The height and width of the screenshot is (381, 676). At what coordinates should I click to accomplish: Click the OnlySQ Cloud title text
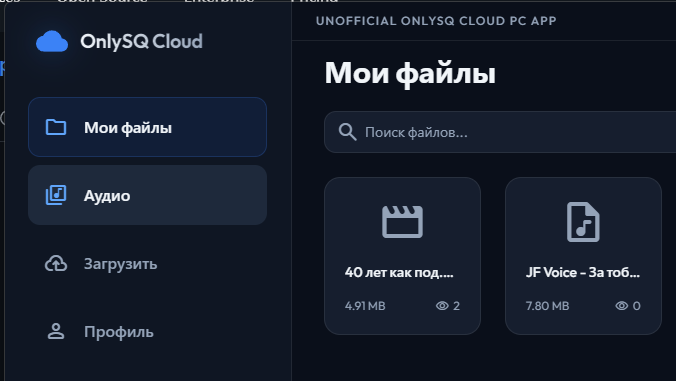(x=141, y=41)
